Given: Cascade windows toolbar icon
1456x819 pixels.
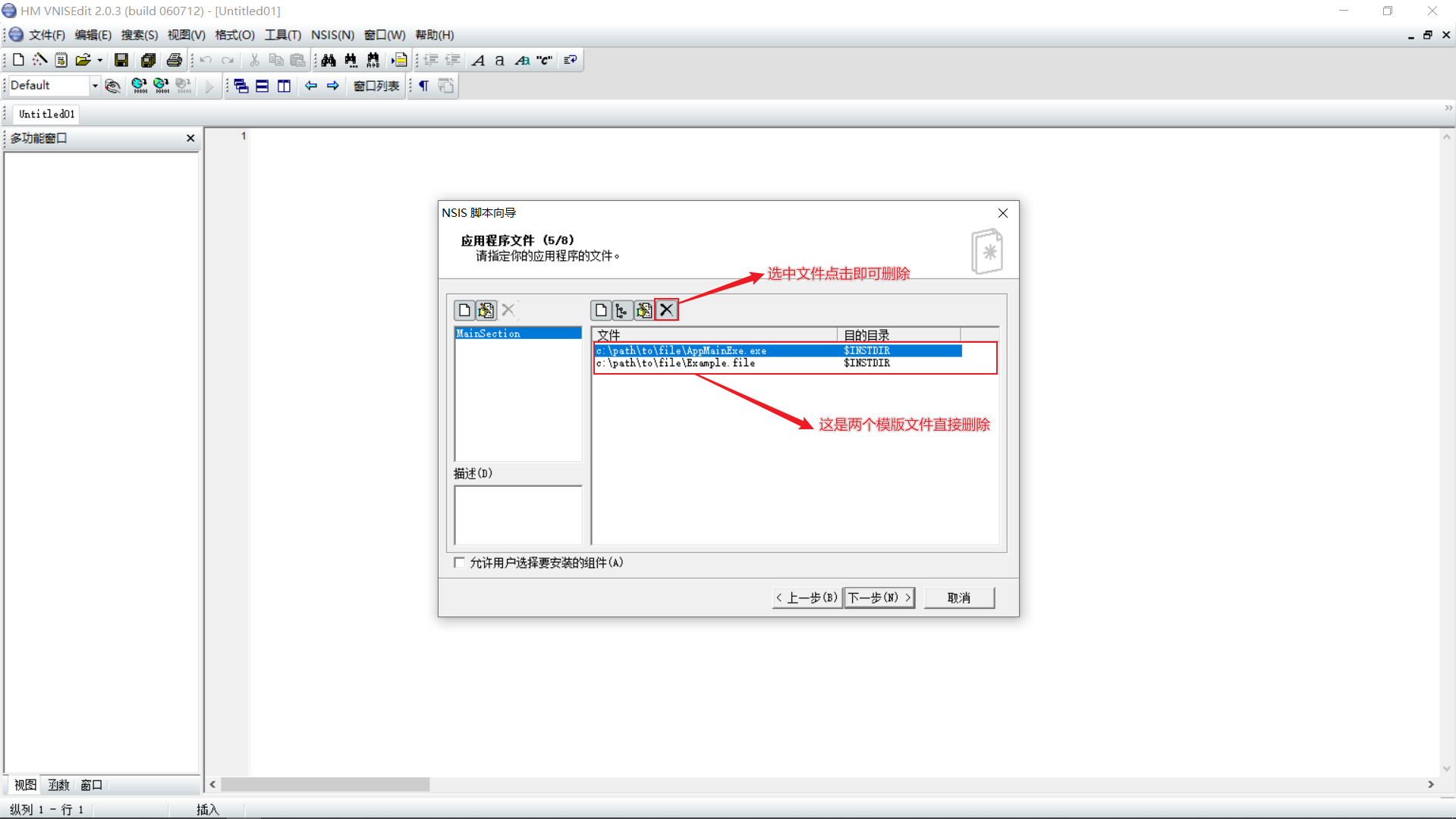Looking at the screenshot, I should coord(241,86).
